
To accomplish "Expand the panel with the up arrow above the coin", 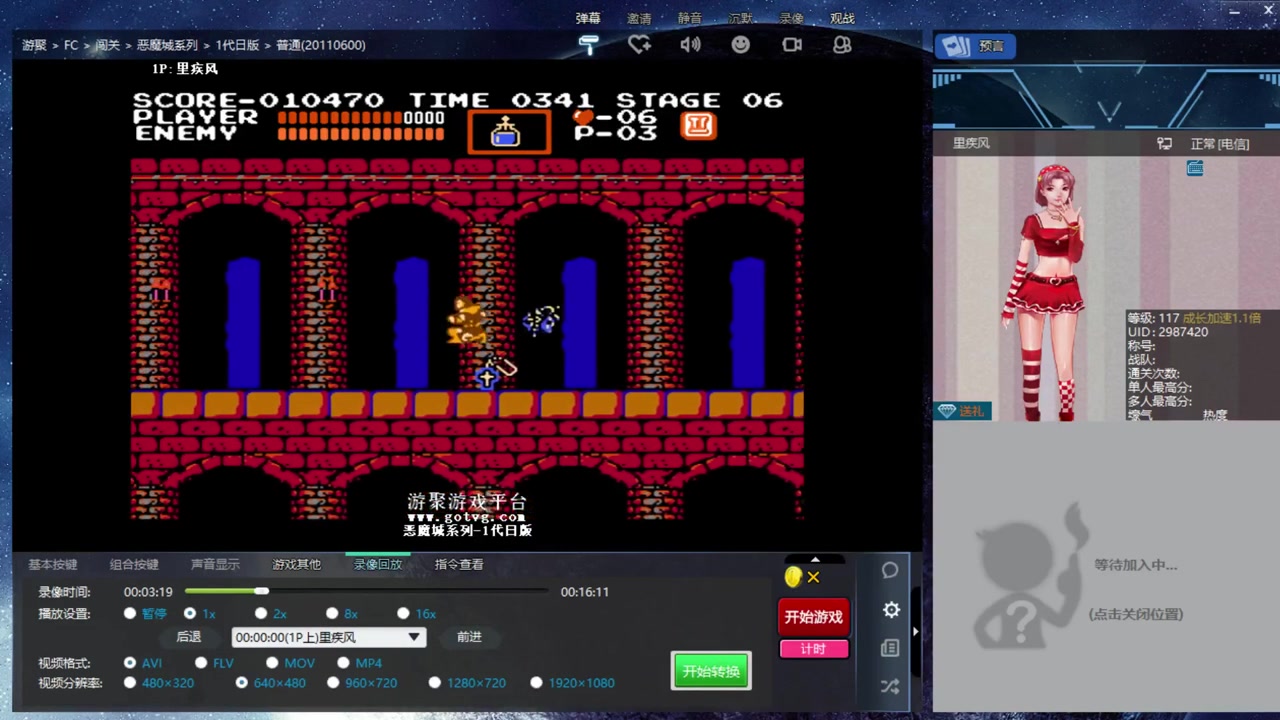I will pyautogui.click(x=814, y=559).
